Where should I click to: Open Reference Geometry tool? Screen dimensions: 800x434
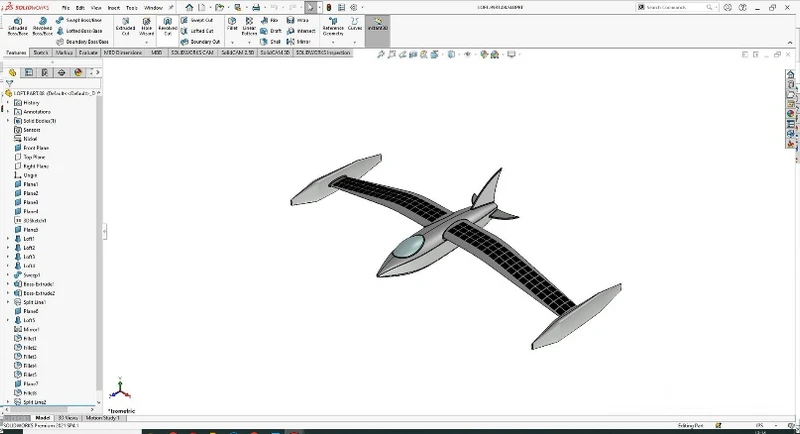(333, 27)
